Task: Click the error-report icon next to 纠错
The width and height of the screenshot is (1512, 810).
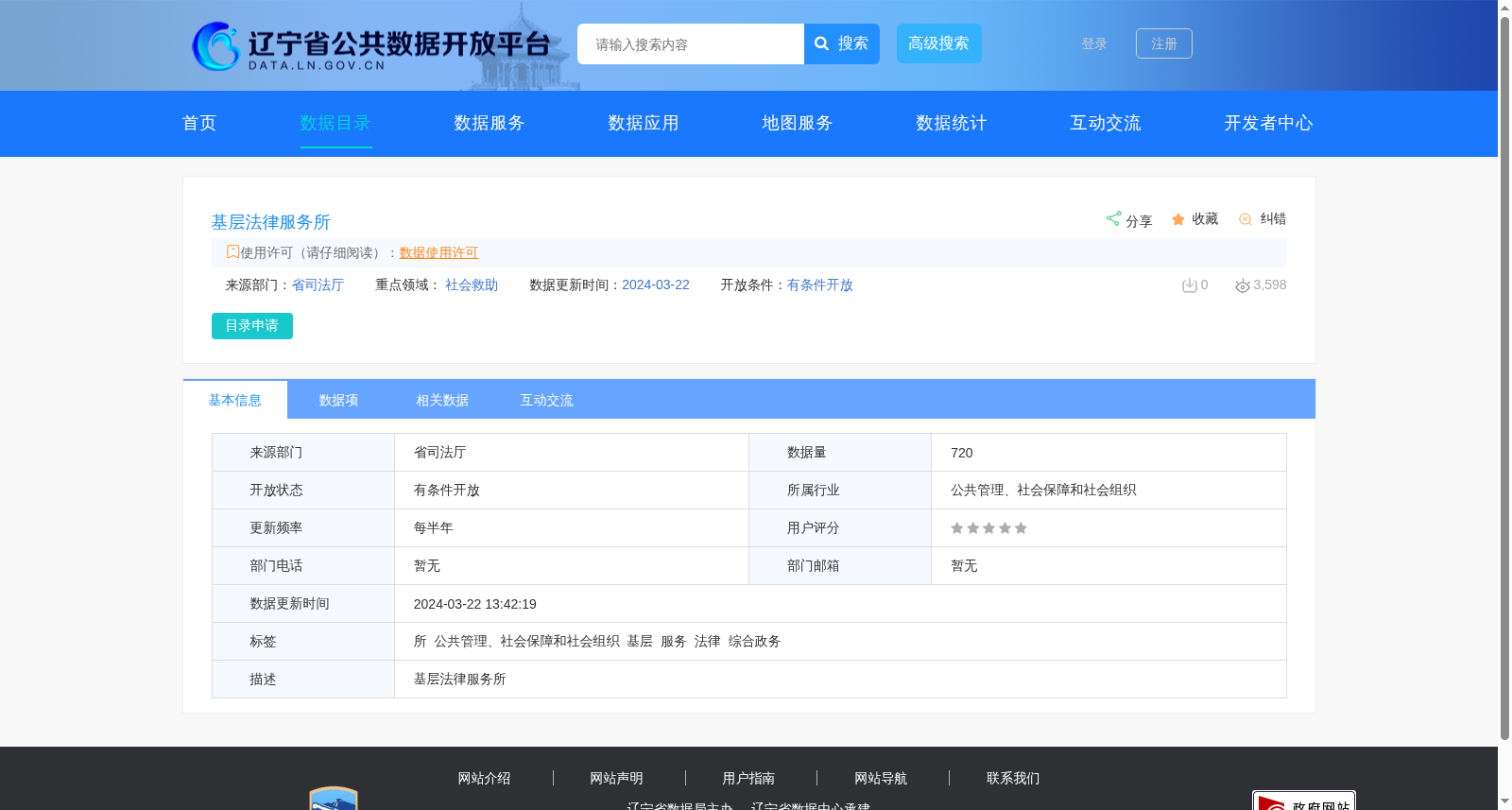Action: tap(1246, 219)
